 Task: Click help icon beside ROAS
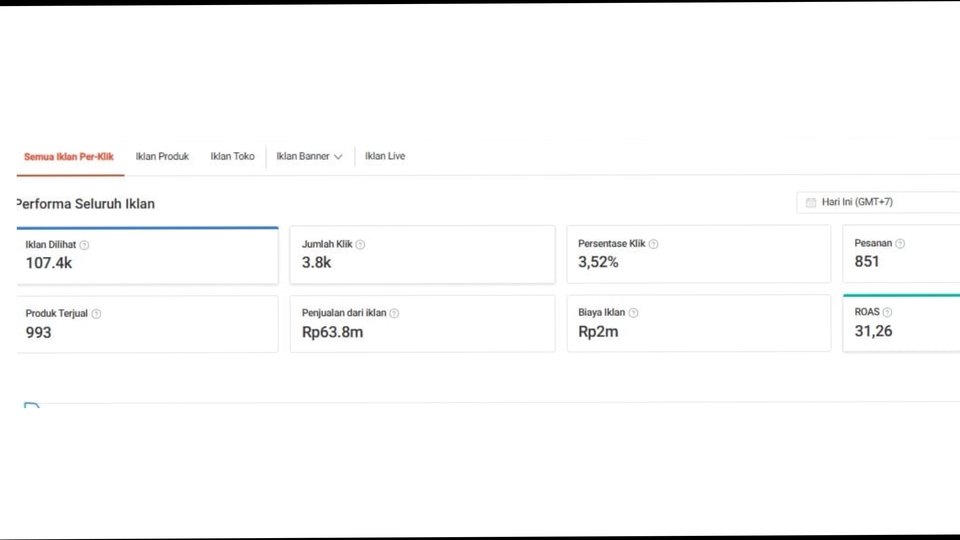(887, 312)
